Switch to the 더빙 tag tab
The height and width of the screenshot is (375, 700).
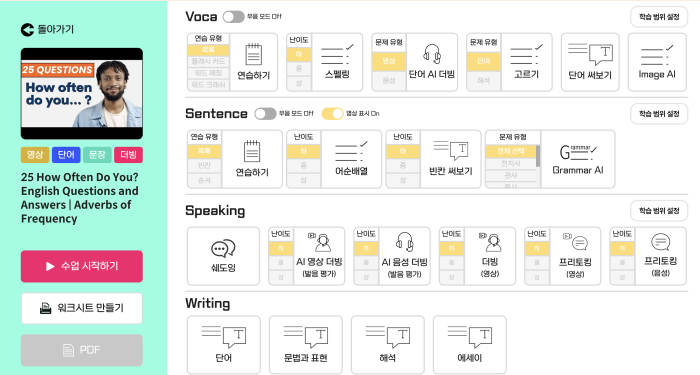pyautogui.click(x=129, y=155)
